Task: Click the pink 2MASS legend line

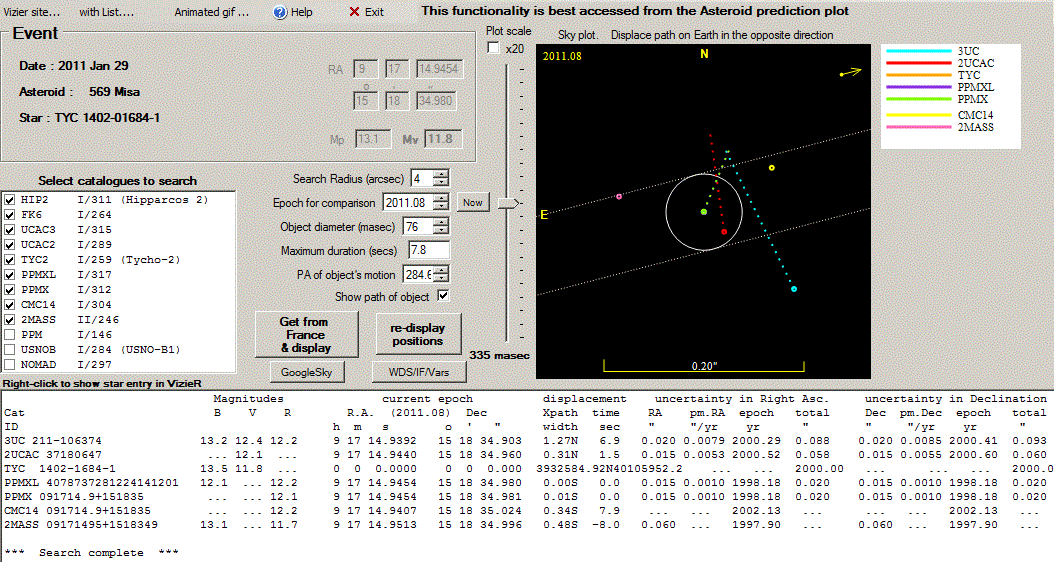Action: coord(919,127)
